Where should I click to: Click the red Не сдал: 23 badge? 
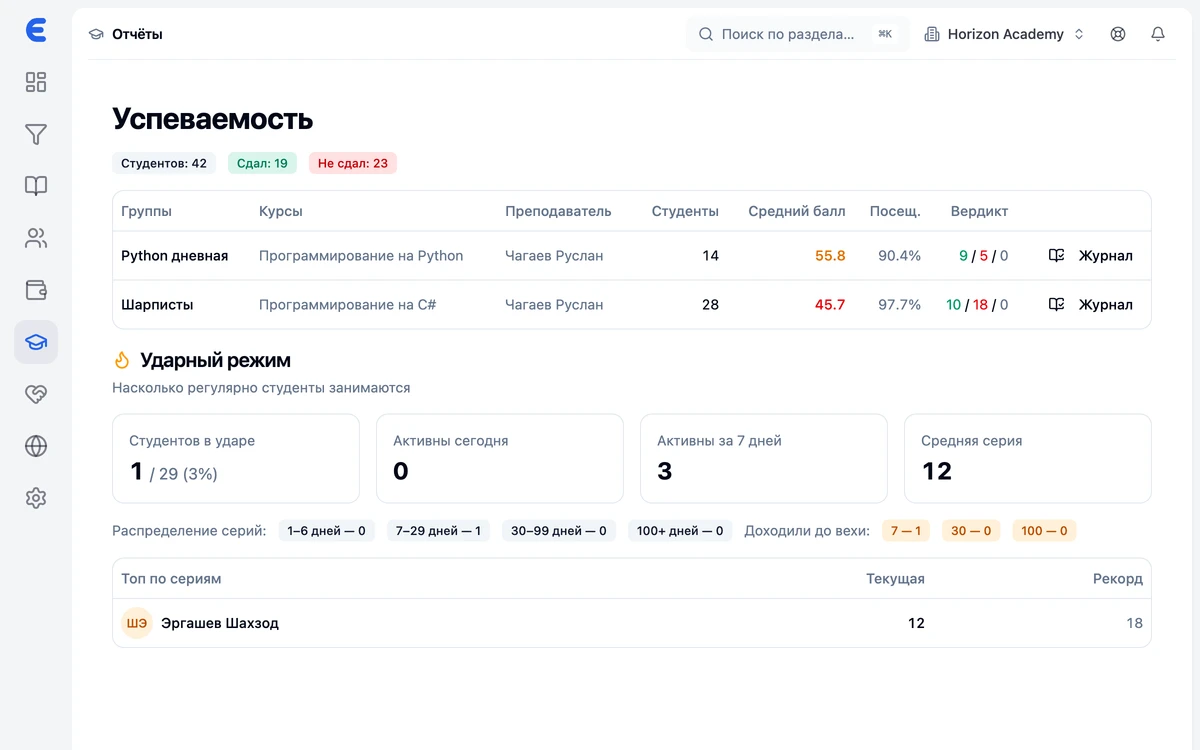point(353,163)
